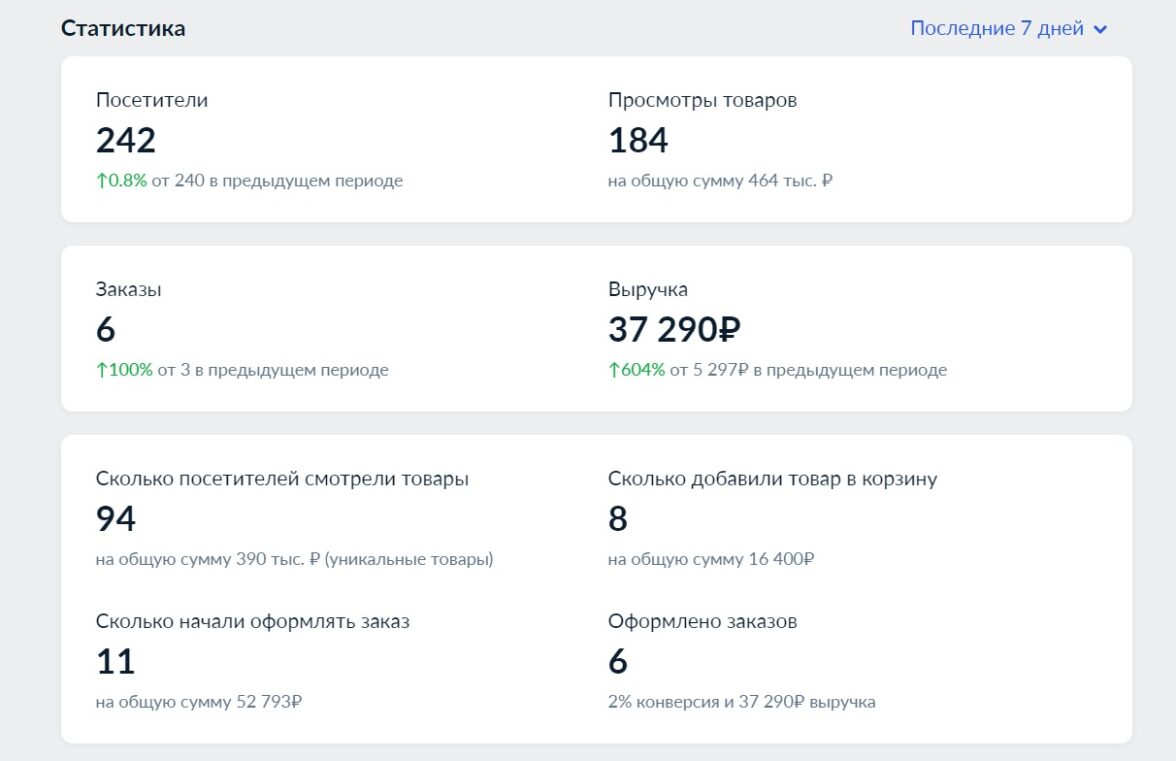Screen dimensions: 1176x761
Task: Click the value 94 of visitors who viewed products
Action: 116,519
